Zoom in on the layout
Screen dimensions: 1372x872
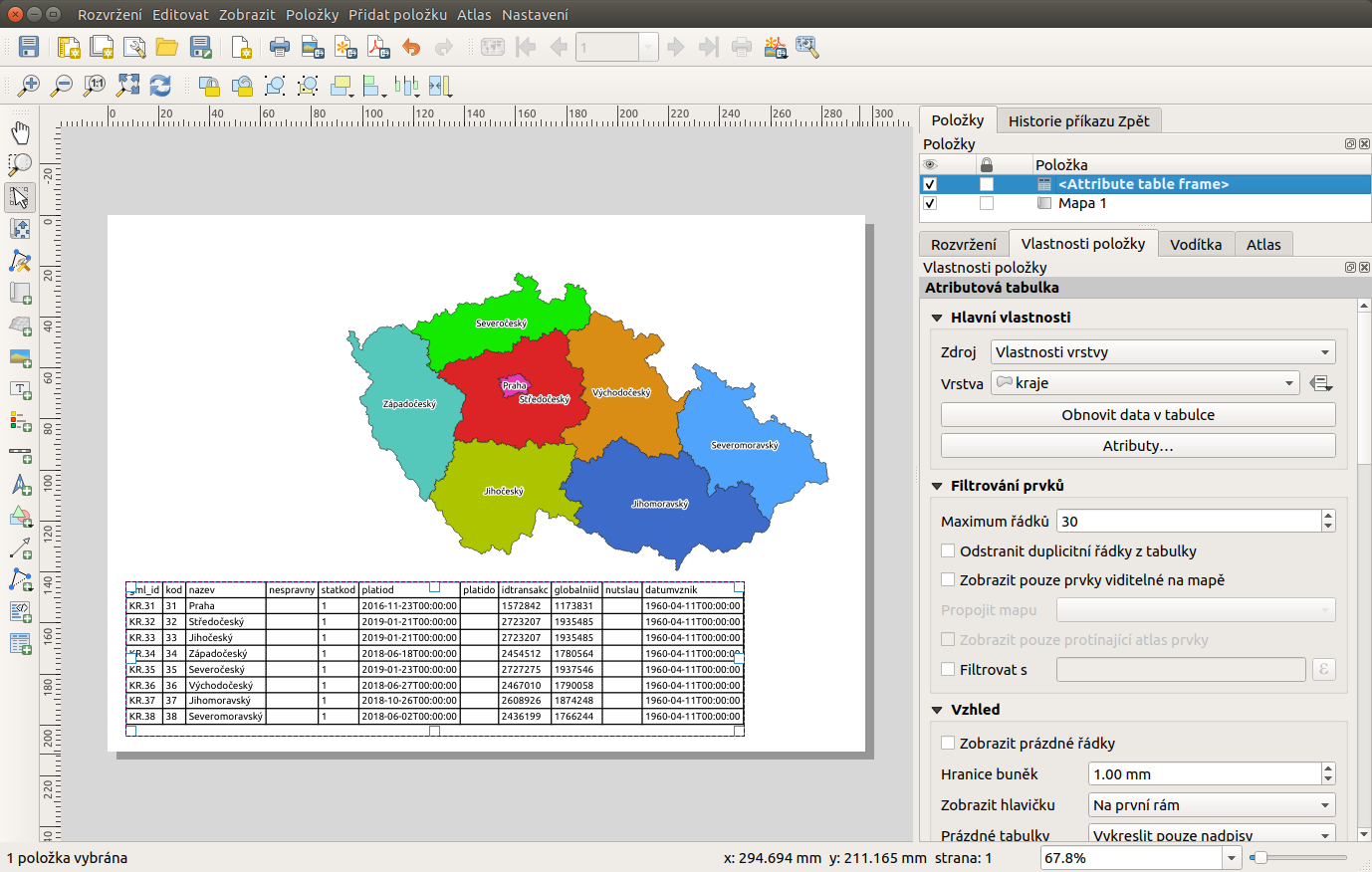(29, 86)
